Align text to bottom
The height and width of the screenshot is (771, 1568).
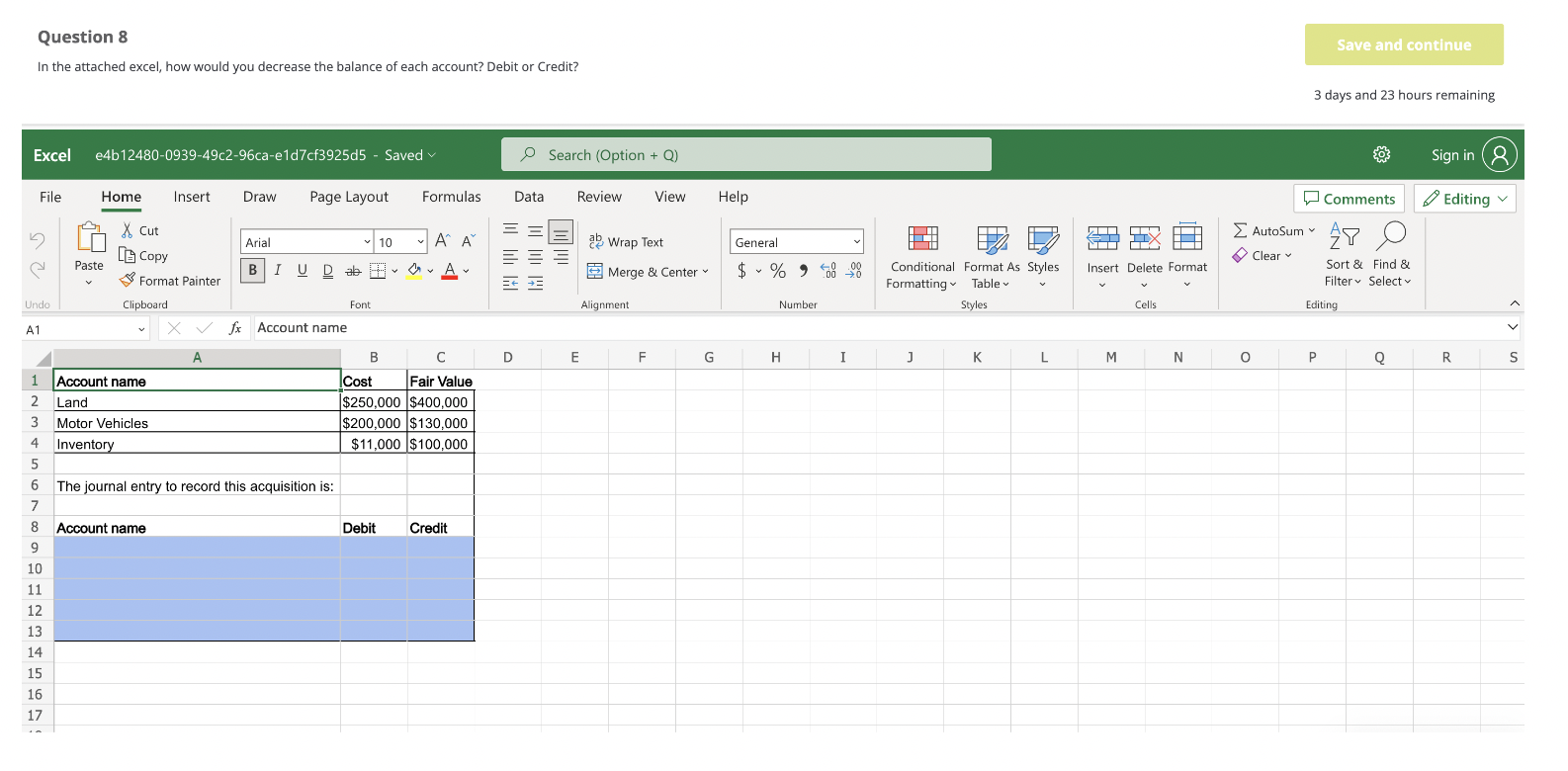[x=561, y=231]
